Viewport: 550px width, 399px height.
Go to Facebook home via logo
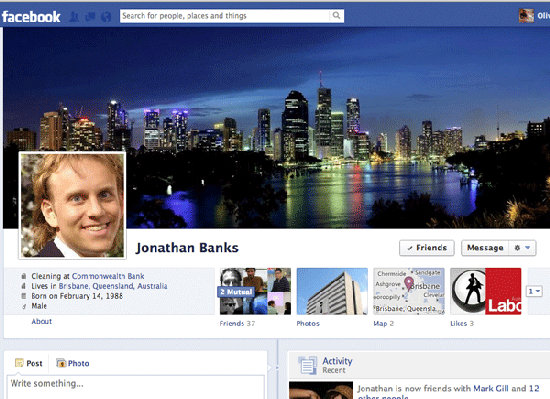[31, 16]
